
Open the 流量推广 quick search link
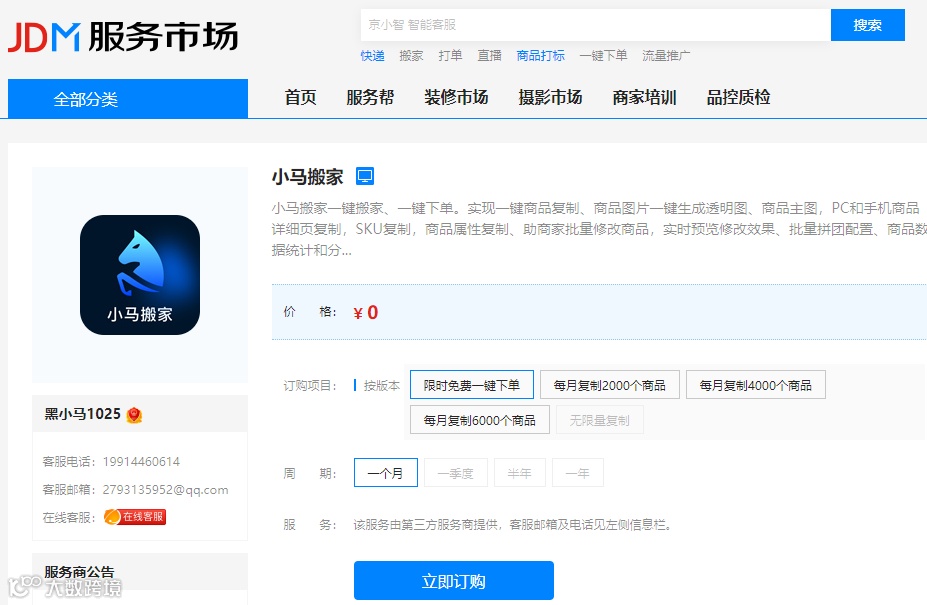point(666,56)
